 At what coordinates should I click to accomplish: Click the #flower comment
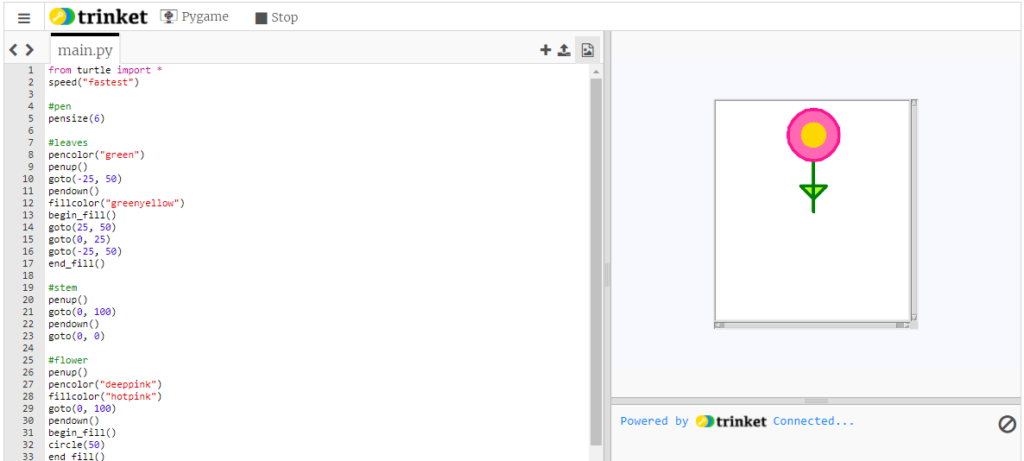pyautogui.click(x=68, y=360)
